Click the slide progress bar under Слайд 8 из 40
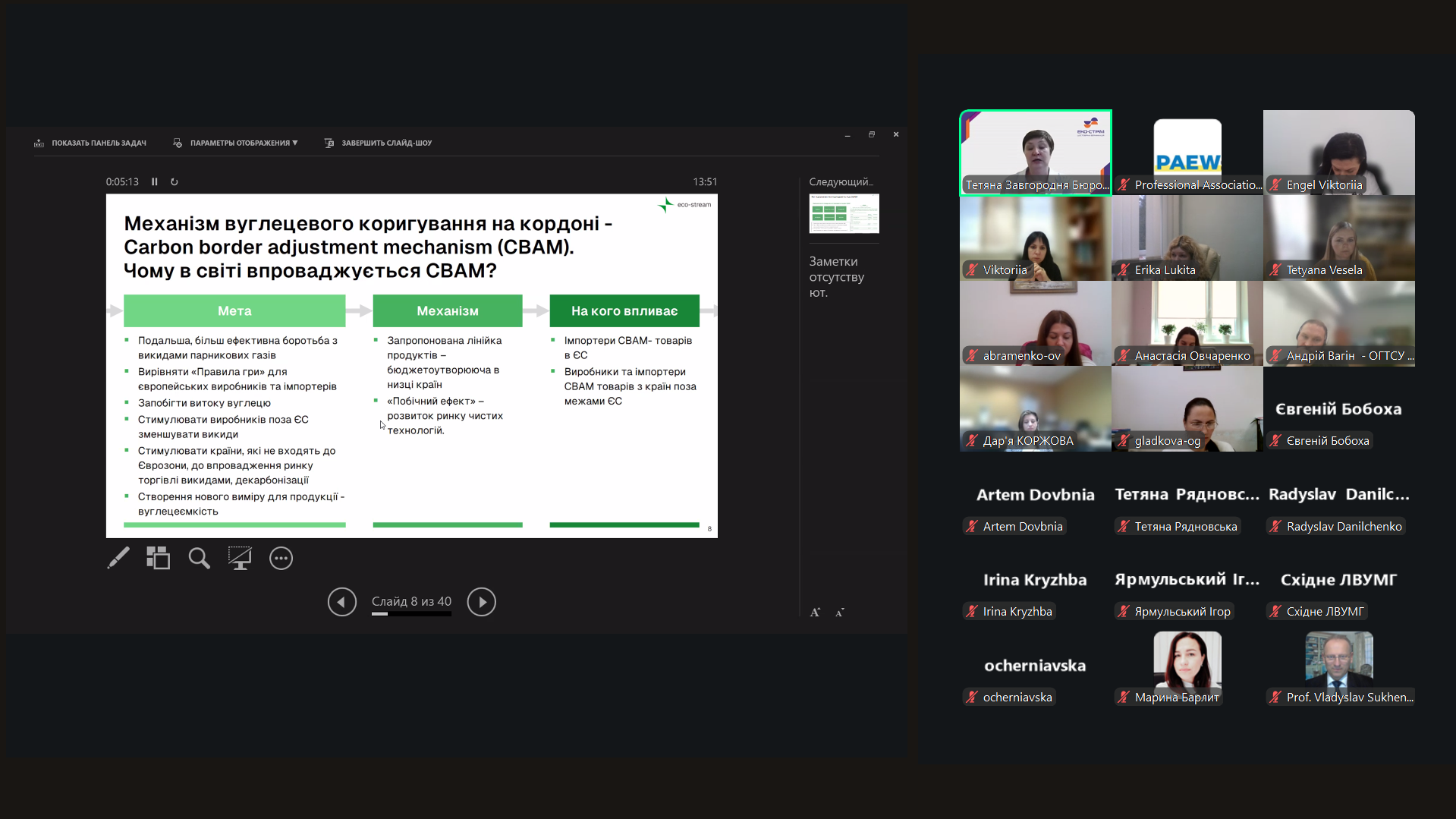The width and height of the screenshot is (1456, 819). 411,614
